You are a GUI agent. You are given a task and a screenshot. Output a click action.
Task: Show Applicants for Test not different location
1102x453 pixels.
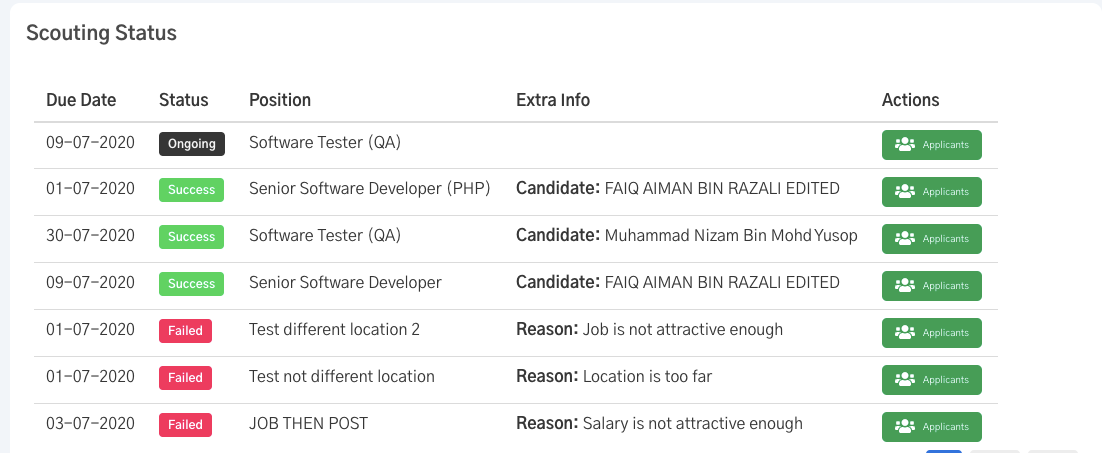click(x=931, y=380)
